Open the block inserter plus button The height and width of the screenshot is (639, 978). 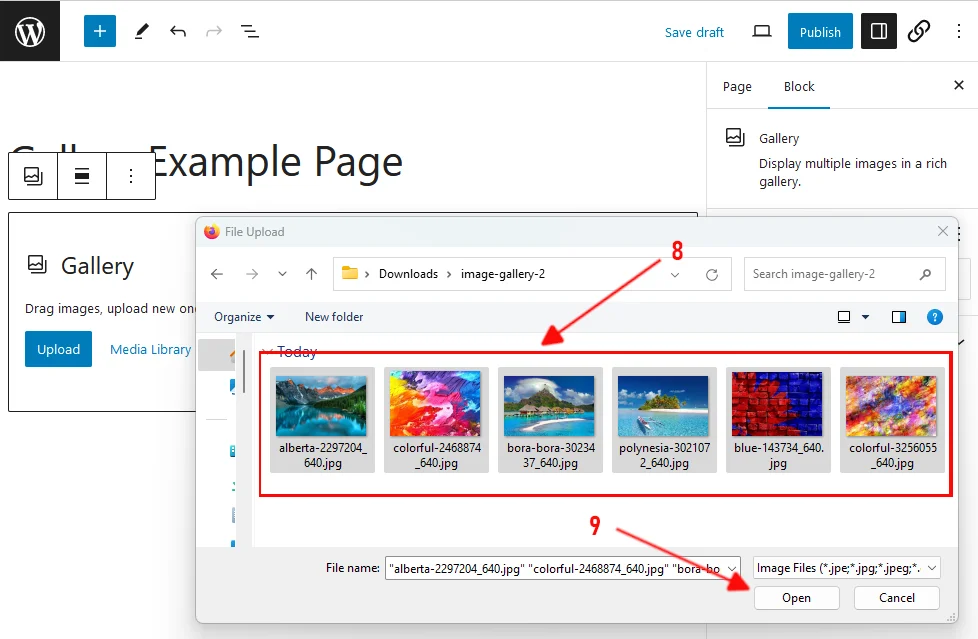[100, 31]
